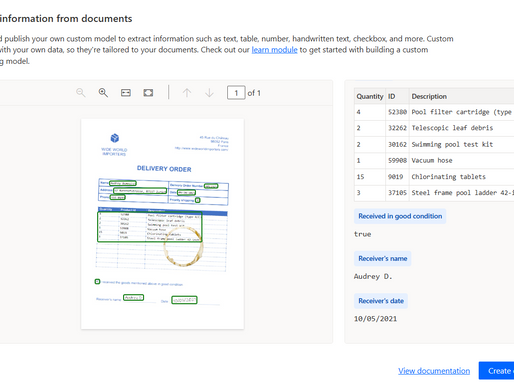Select the fit to page icon
The height and width of the screenshot is (386, 514).
[148, 93]
